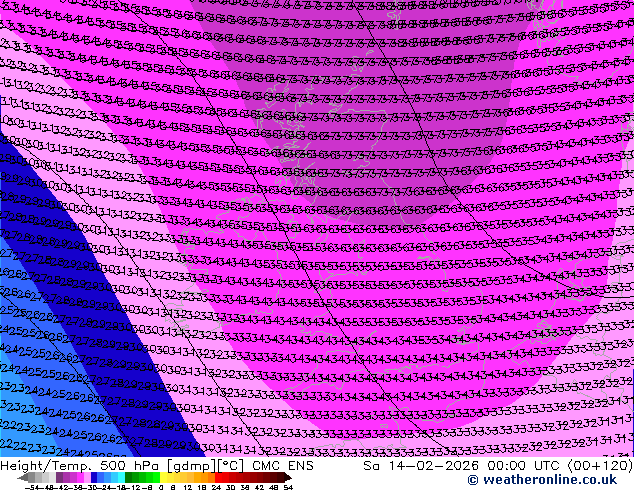The image size is (634, 490).
Task: Click the "Height/Temp. 500 hPa" chart title
Action: 80,466
